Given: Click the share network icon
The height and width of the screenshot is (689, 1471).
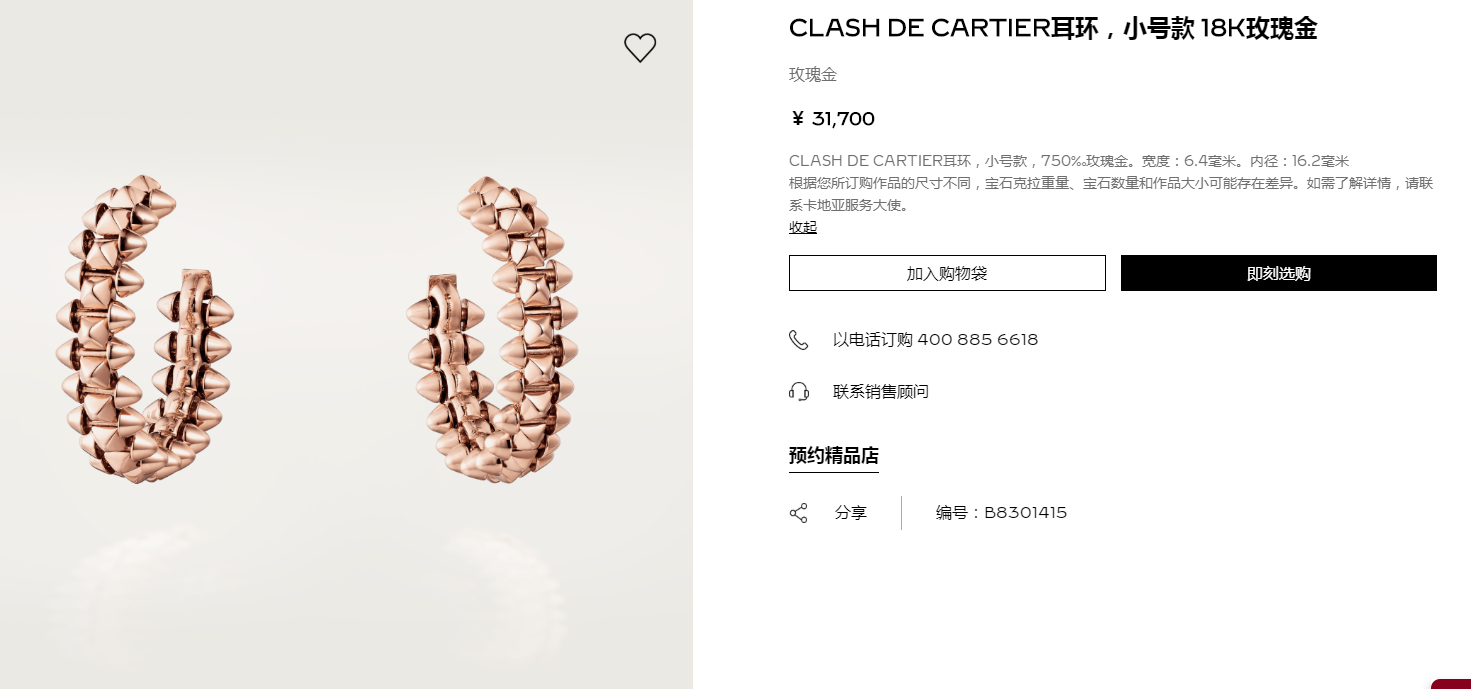Looking at the screenshot, I should click(798, 513).
